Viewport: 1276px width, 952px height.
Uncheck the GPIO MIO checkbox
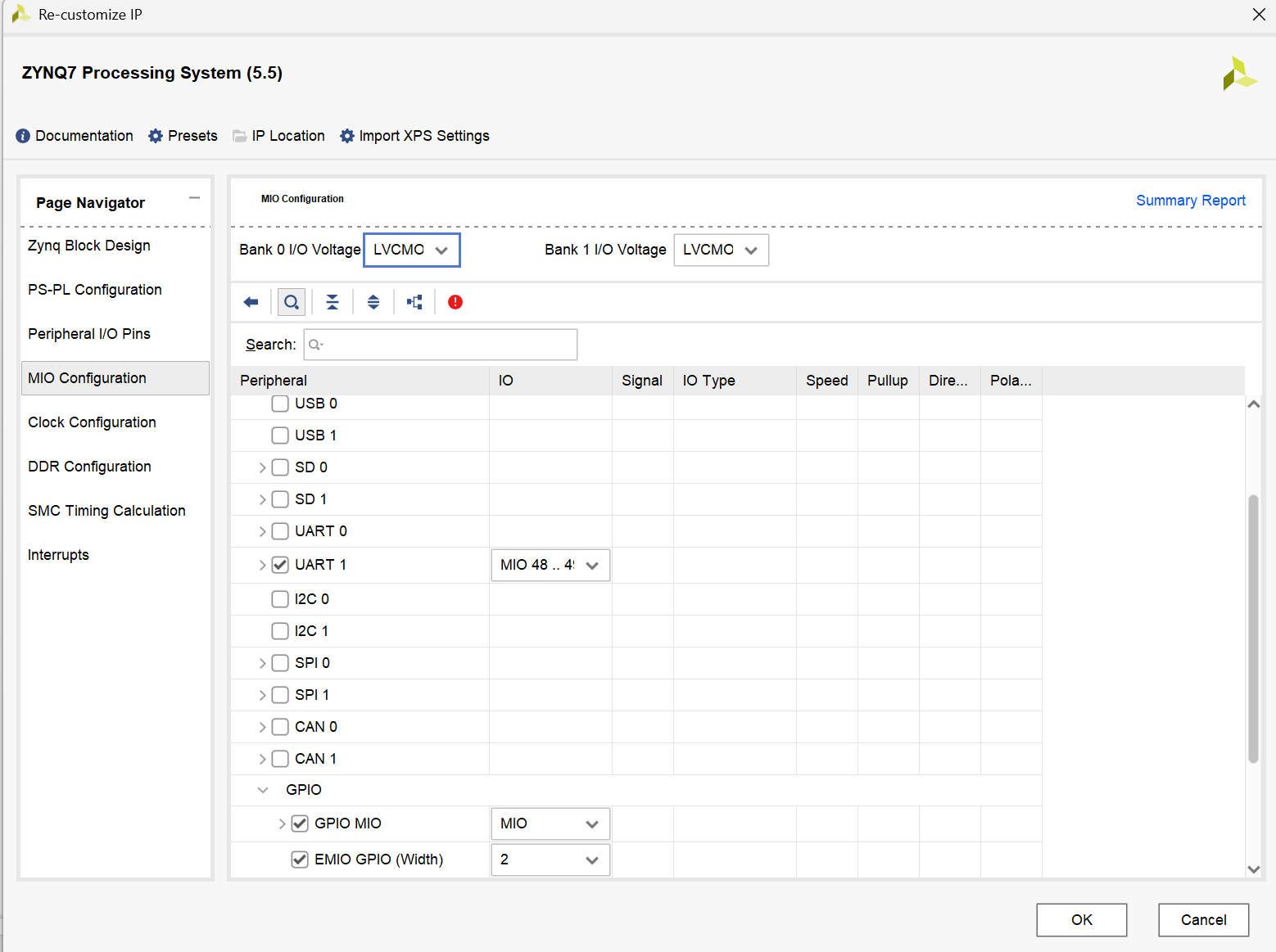coord(300,823)
